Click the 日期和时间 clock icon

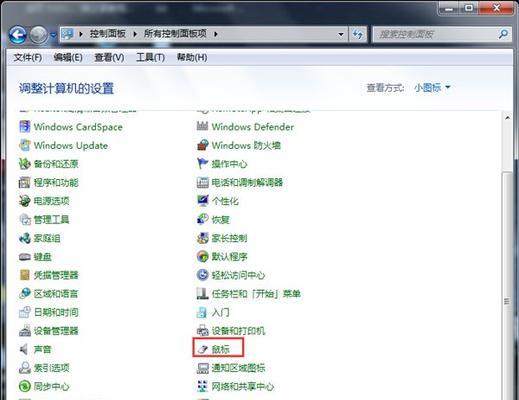(25, 312)
